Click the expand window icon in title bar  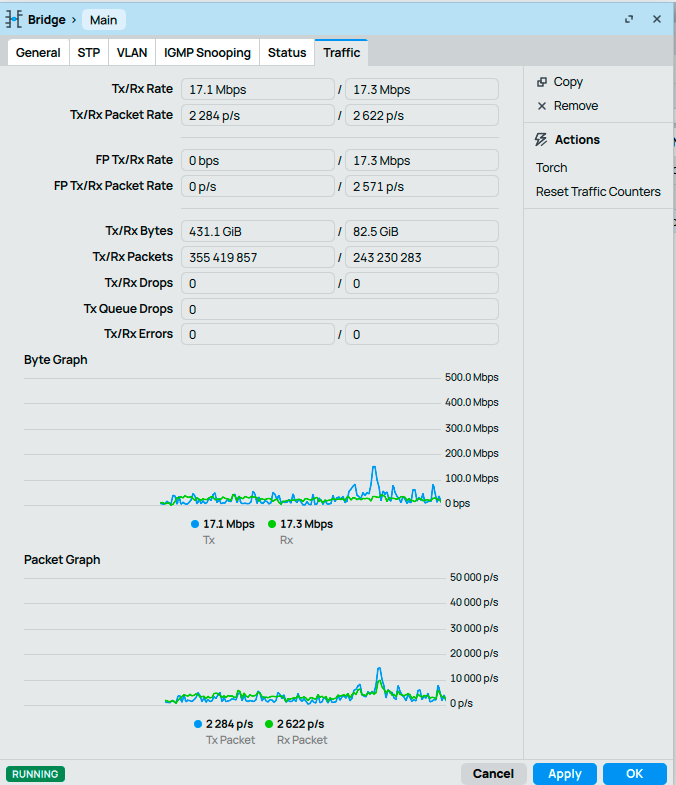coord(629,19)
